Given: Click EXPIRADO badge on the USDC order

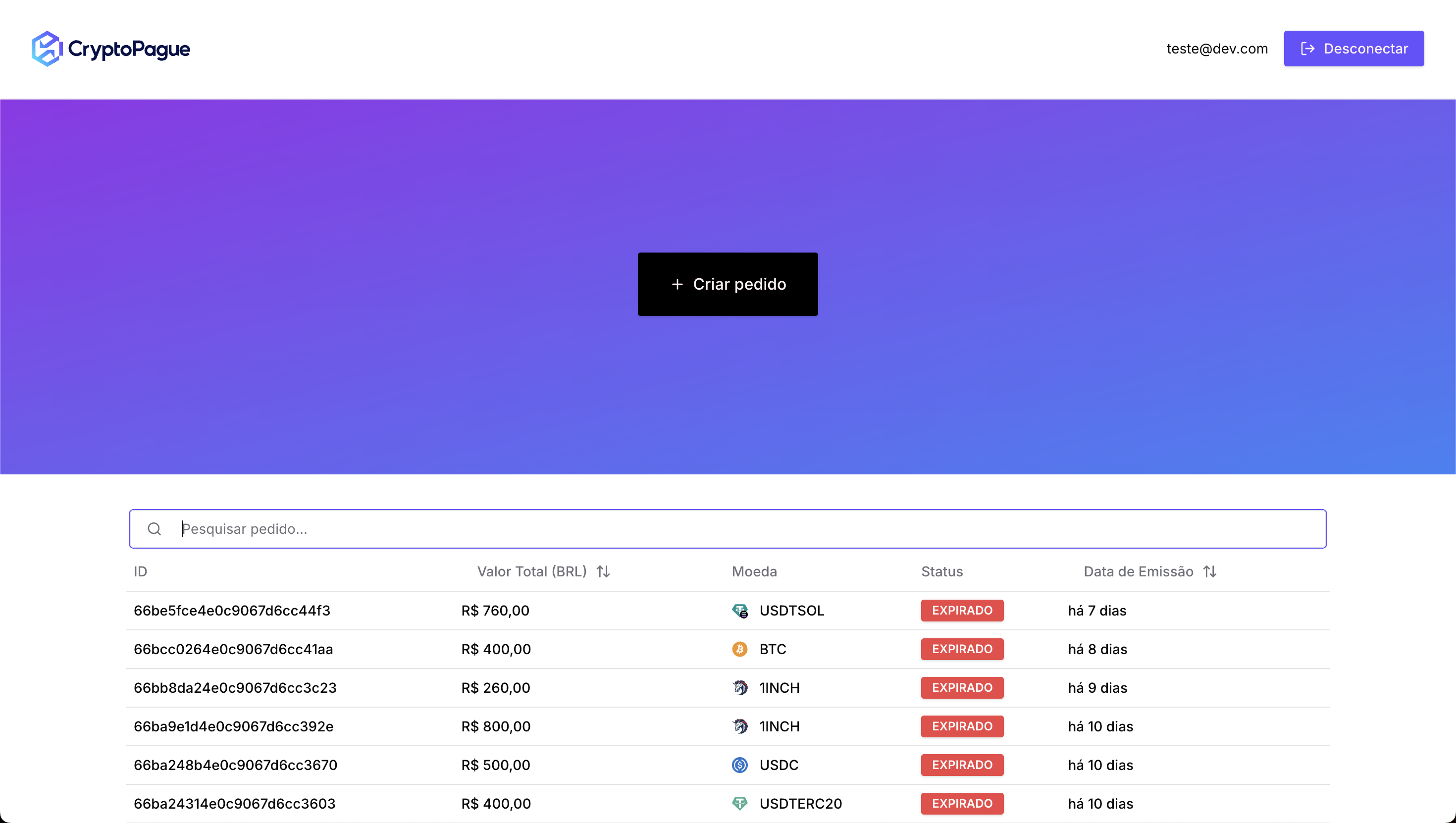Looking at the screenshot, I should [x=961, y=765].
